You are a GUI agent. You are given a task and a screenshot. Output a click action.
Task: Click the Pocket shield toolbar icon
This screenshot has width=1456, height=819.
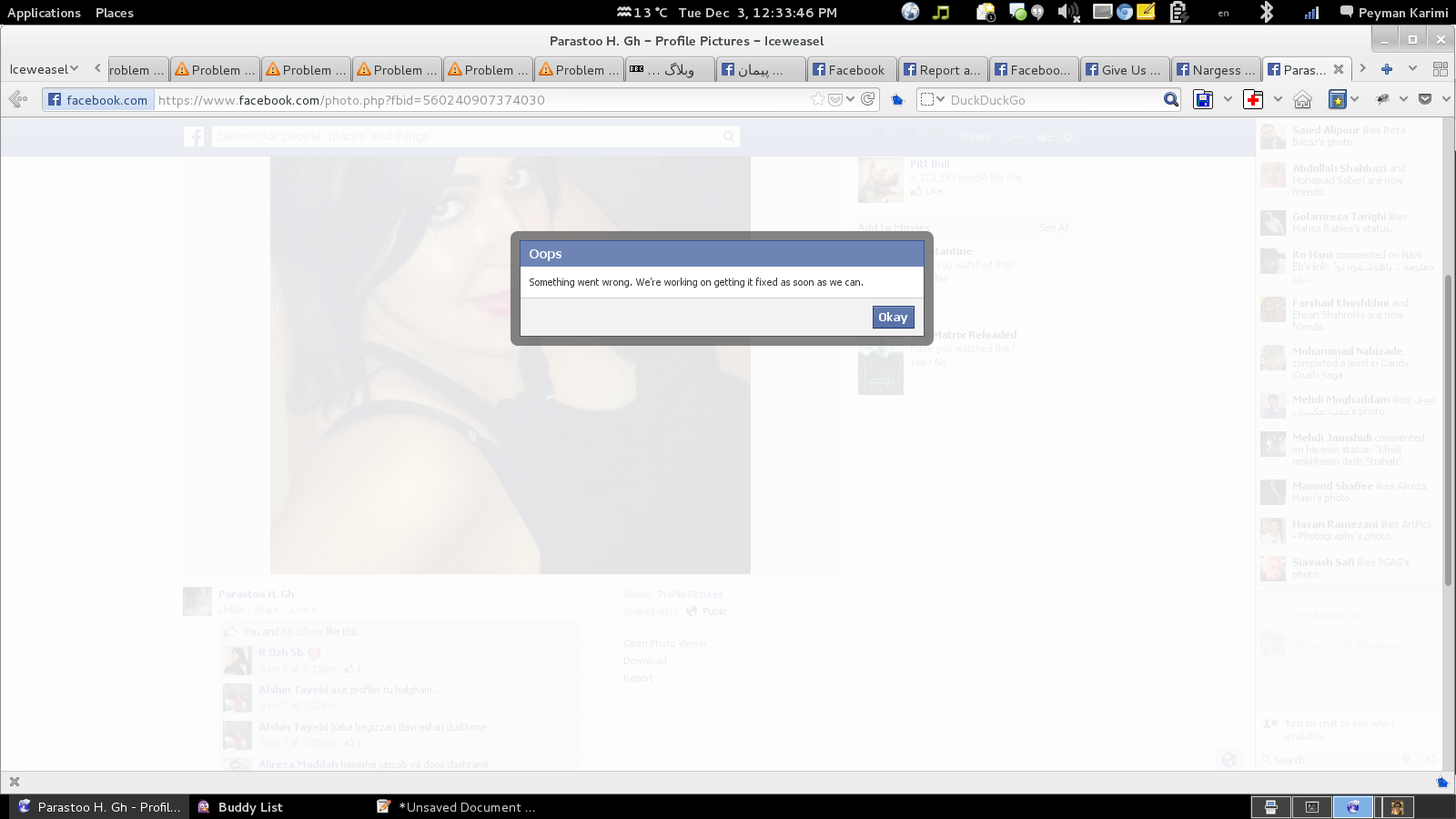point(1425,99)
